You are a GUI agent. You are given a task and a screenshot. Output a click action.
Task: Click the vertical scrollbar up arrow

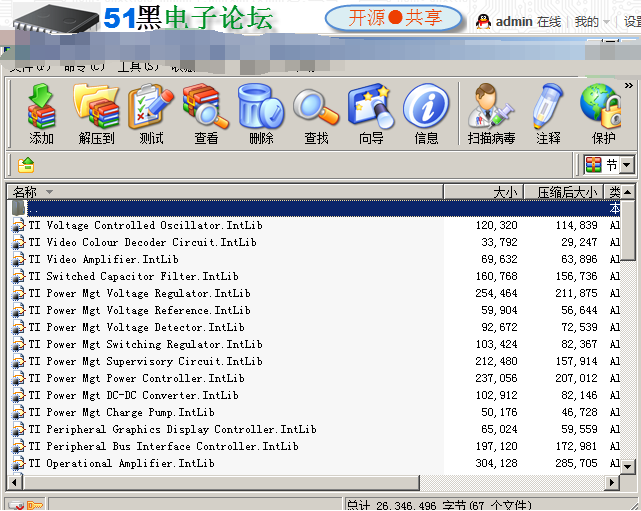point(628,192)
